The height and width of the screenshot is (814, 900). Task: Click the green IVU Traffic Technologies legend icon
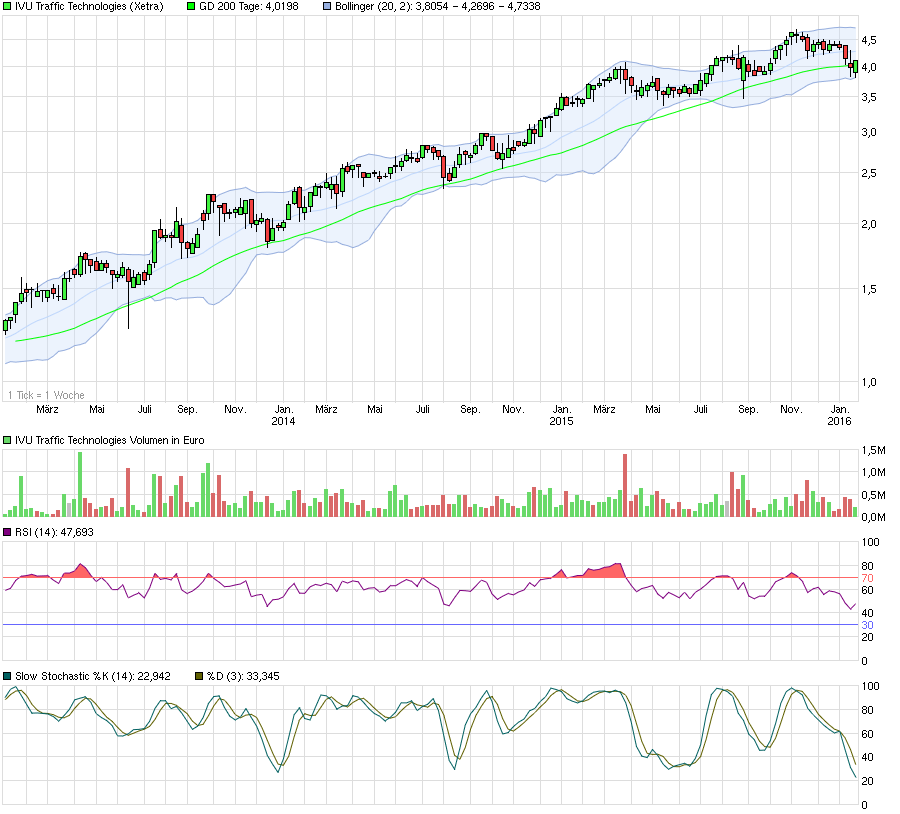8,7
